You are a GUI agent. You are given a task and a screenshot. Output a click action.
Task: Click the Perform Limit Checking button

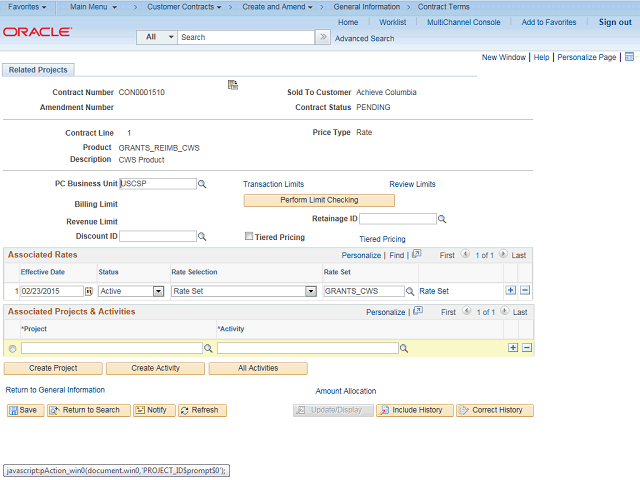click(x=319, y=200)
